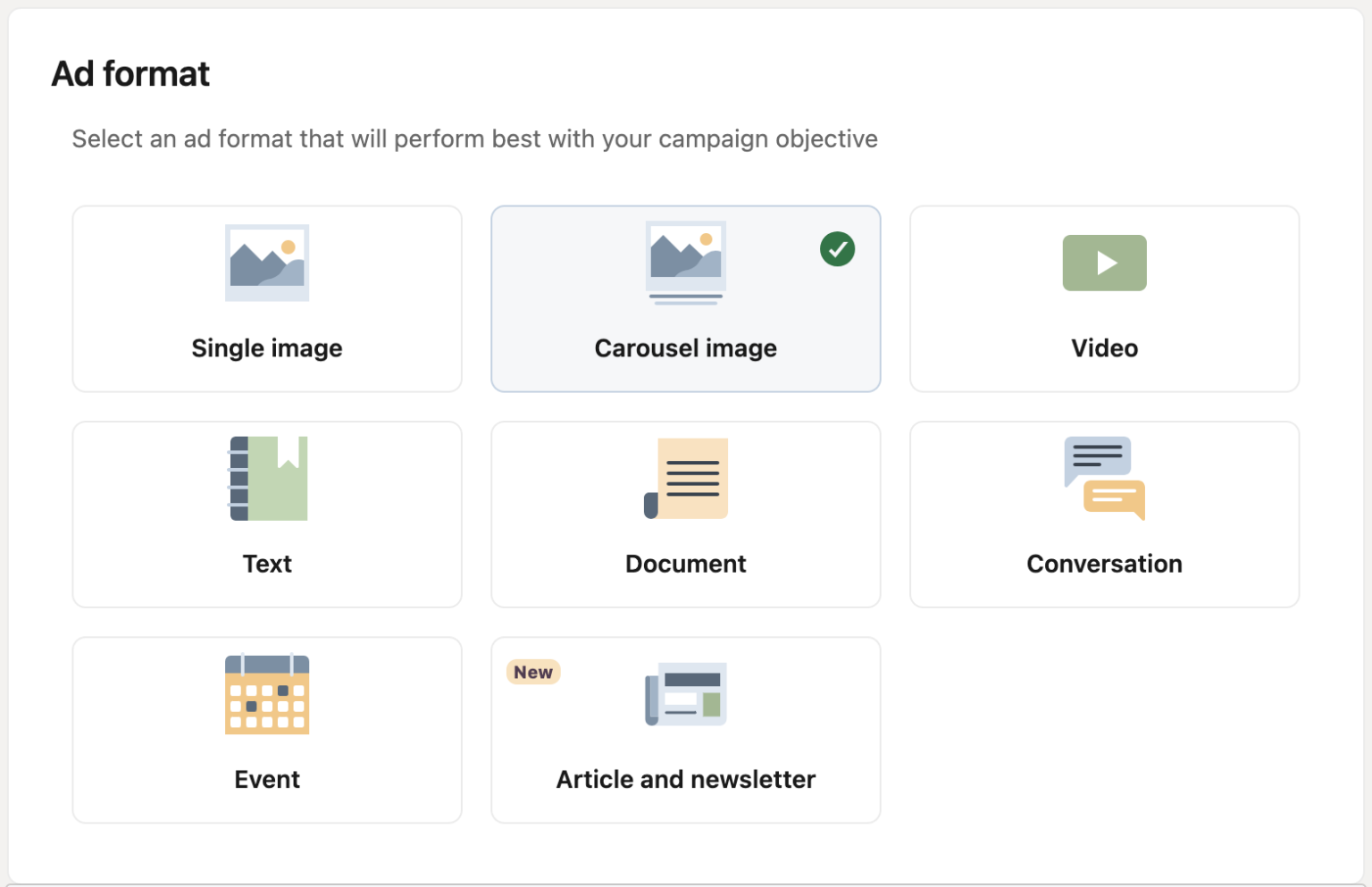The height and width of the screenshot is (887, 1372).
Task: Click the Carousel image label text
Action: pyautogui.click(x=685, y=348)
